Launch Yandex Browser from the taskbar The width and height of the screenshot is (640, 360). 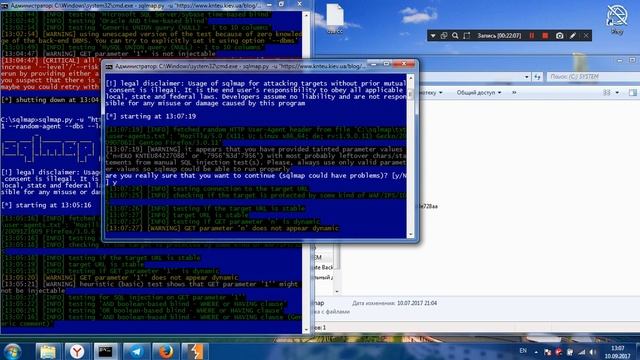pos(77,351)
